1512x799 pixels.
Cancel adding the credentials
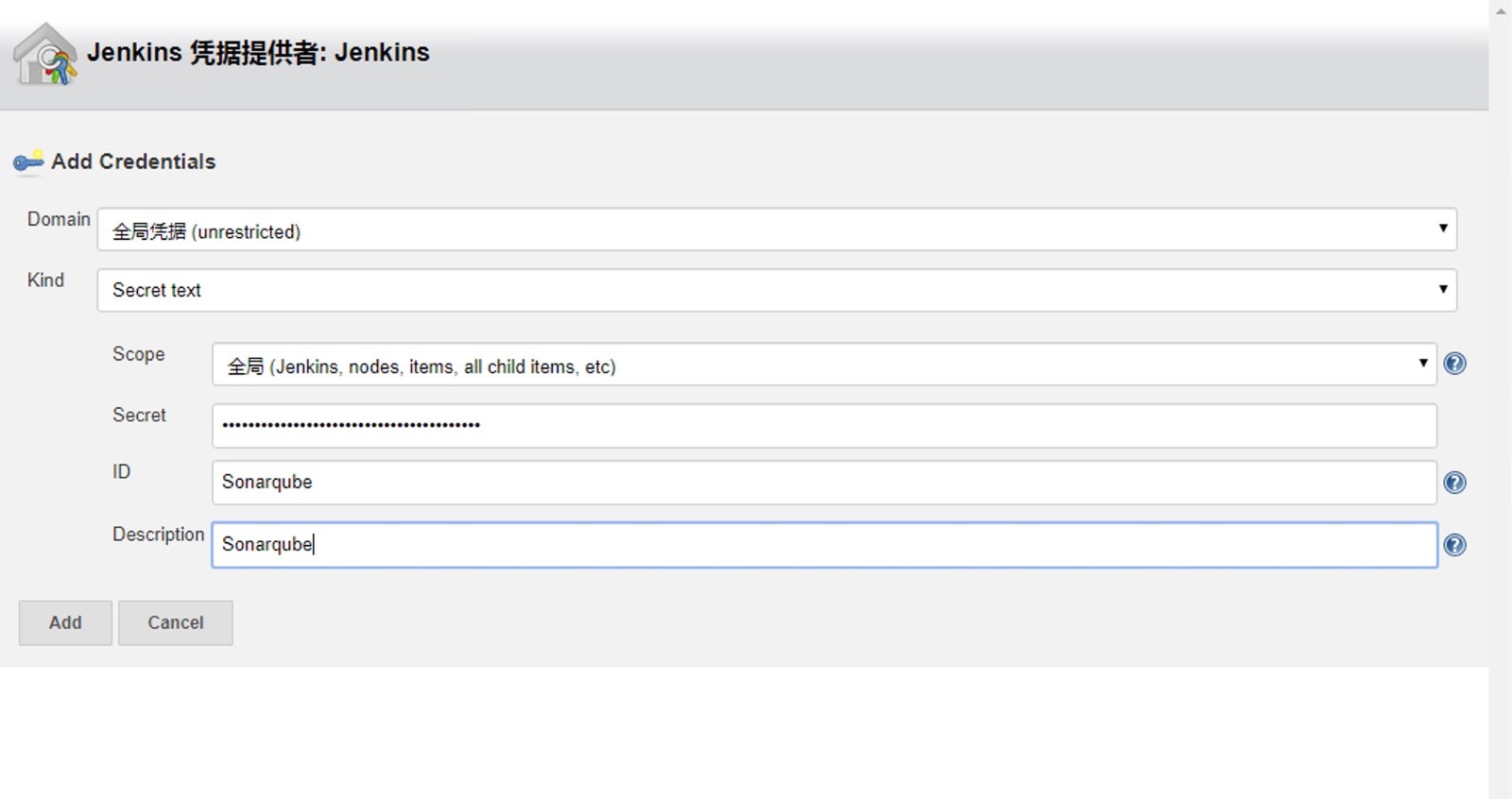click(x=175, y=622)
